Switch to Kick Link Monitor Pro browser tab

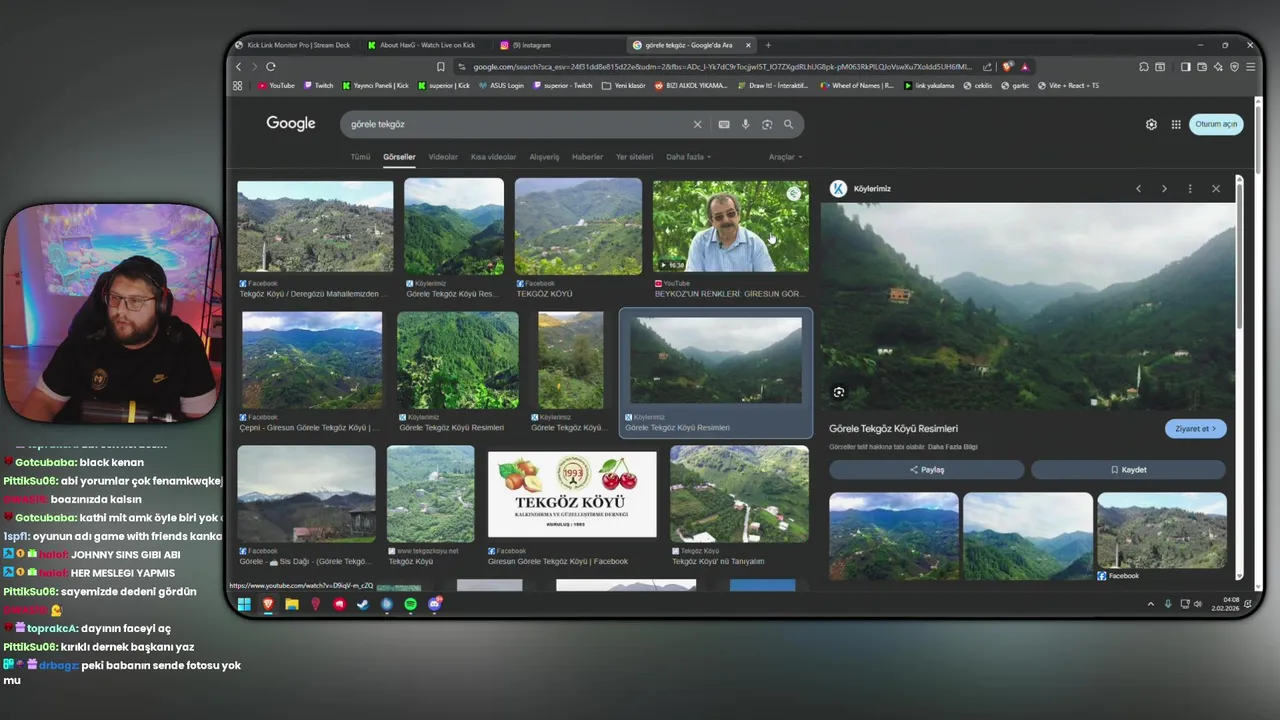(292, 45)
